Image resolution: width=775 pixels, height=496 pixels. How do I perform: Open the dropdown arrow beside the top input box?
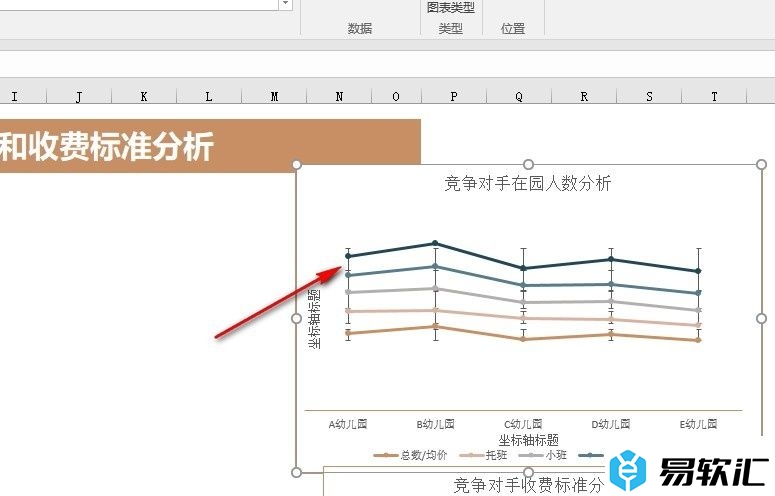click(285, 5)
